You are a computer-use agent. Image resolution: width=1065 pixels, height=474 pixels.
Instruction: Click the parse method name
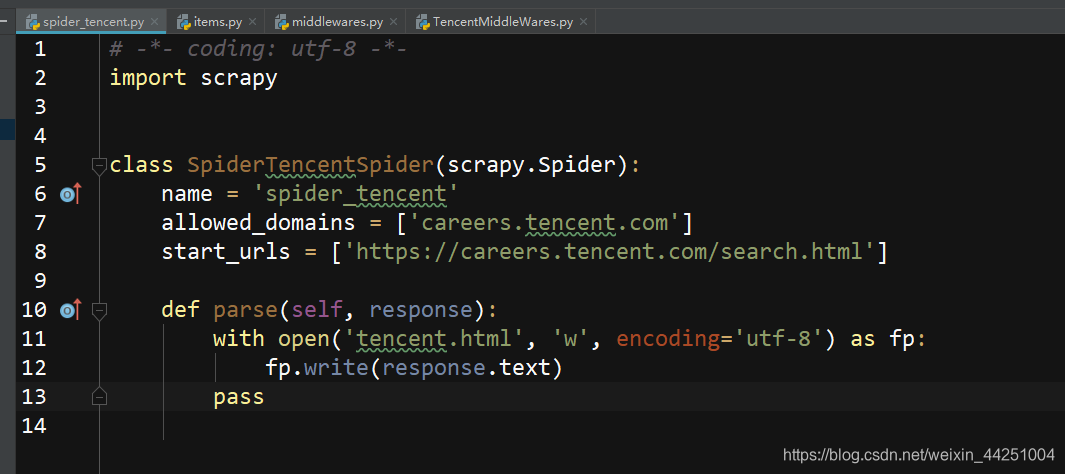coord(245,310)
